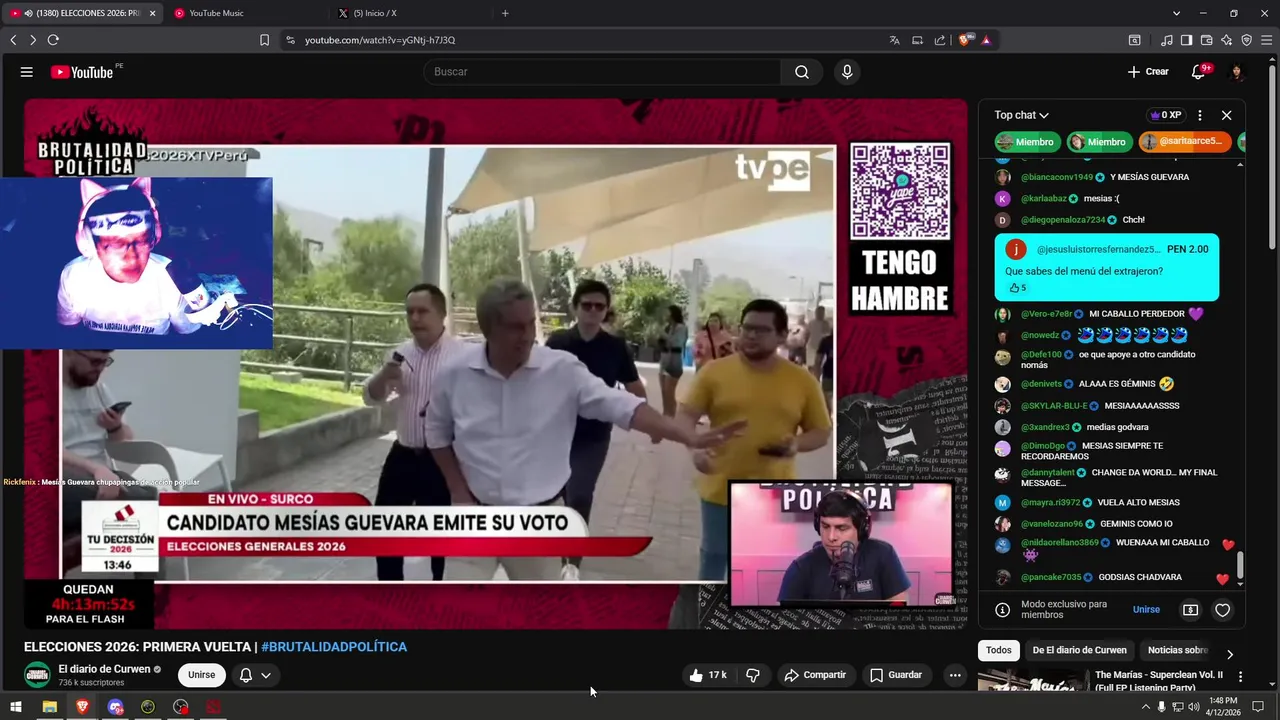Open the account avatar menu

1237,72
